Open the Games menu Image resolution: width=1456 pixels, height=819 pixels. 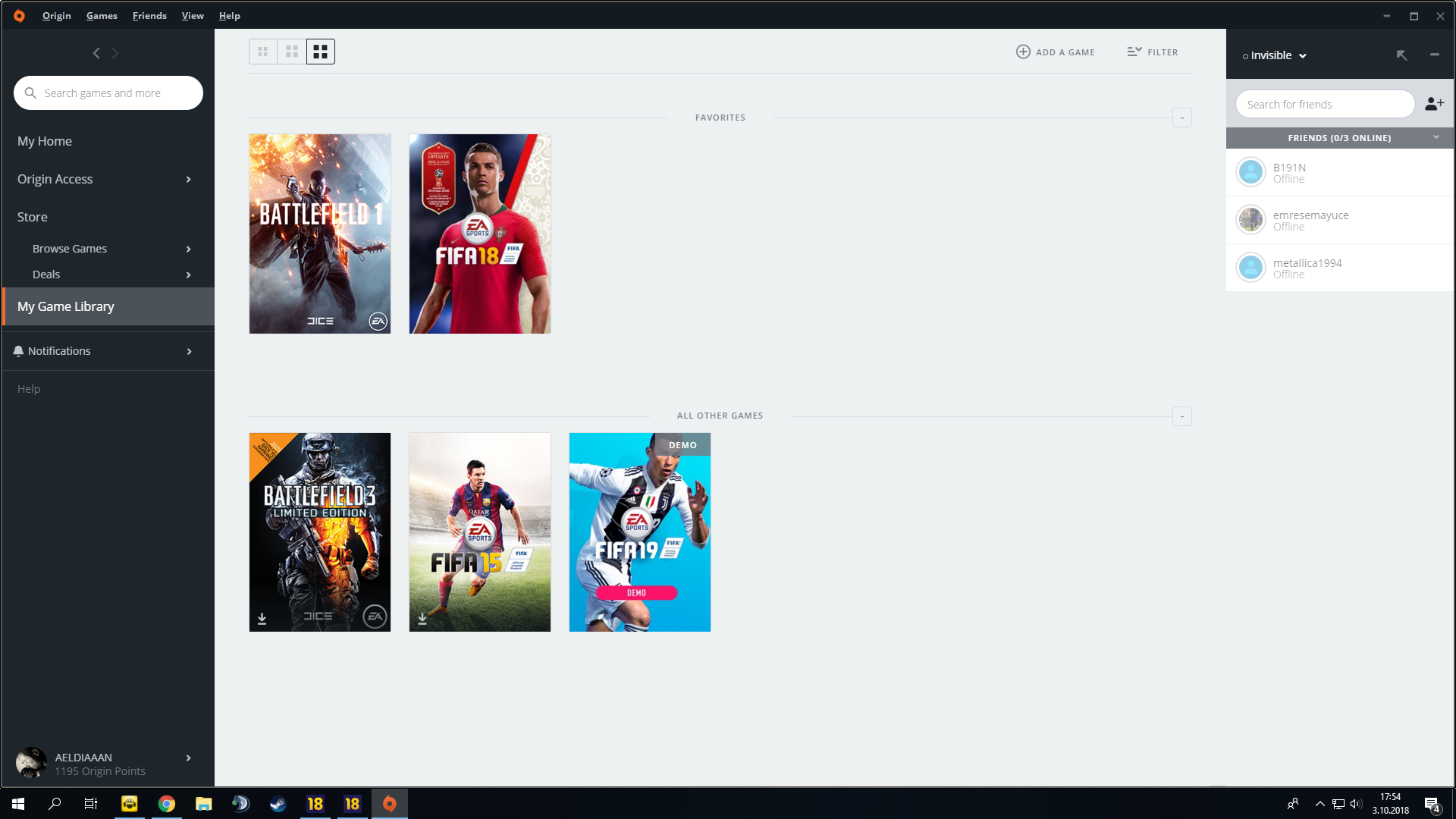coord(102,16)
